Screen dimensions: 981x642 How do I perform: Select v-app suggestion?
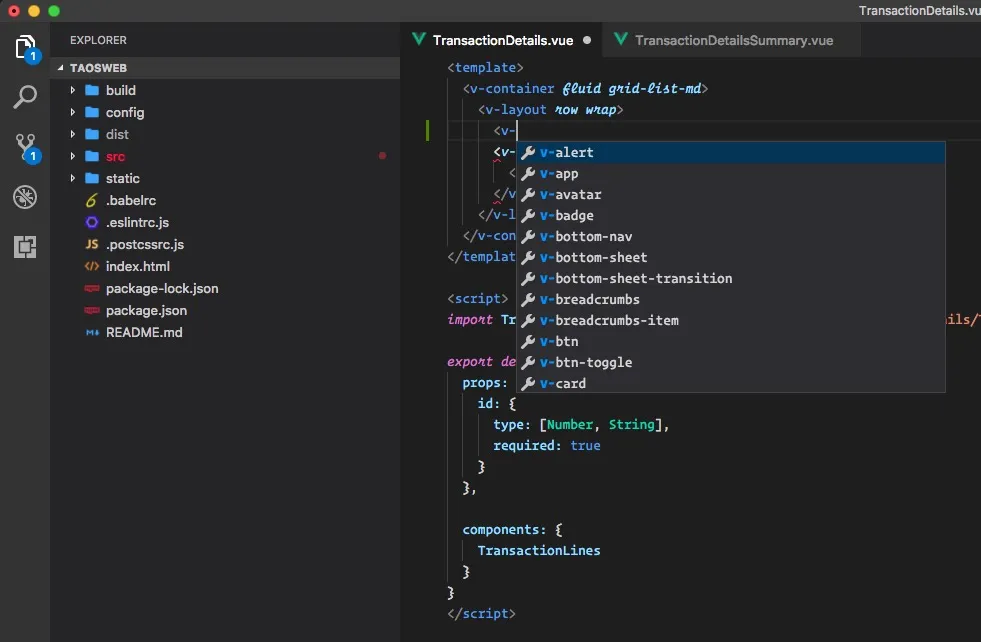pos(730,173)
